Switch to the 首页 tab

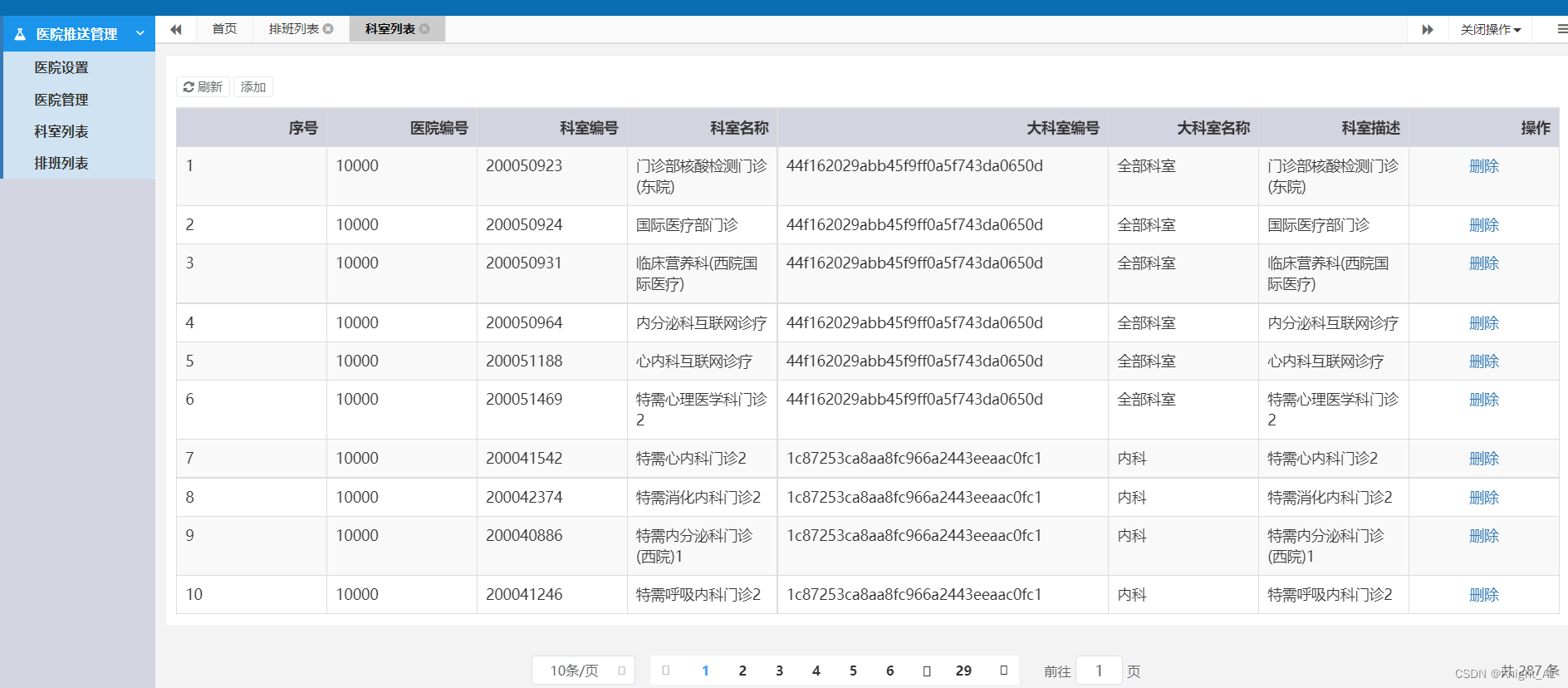(x=224, y=29)
